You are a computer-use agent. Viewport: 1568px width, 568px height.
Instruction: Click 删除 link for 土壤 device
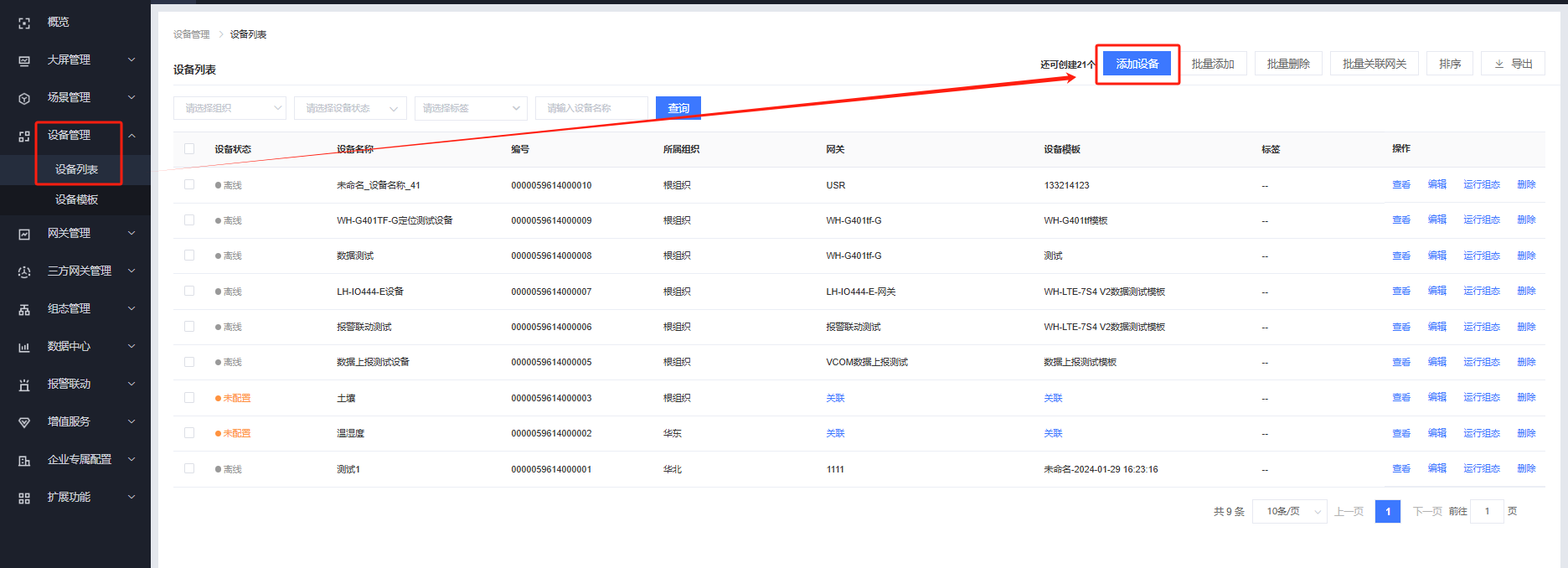click(1526, 398)
